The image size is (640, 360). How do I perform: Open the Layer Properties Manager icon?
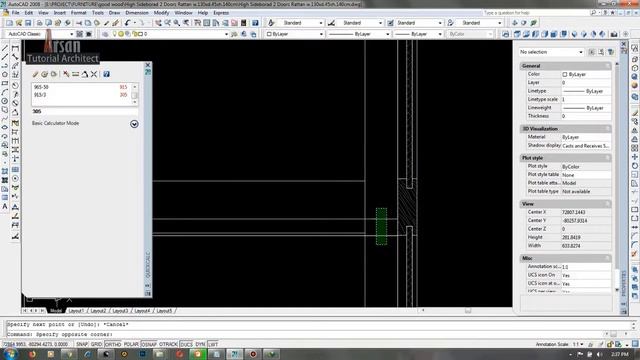click(105, 34)
